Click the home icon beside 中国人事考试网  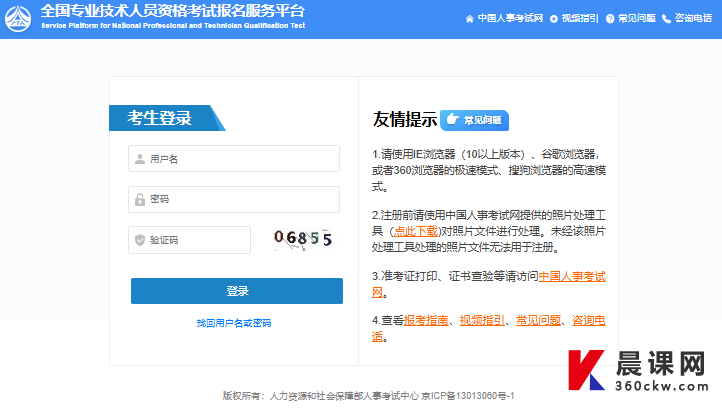[x=470, y=18]
